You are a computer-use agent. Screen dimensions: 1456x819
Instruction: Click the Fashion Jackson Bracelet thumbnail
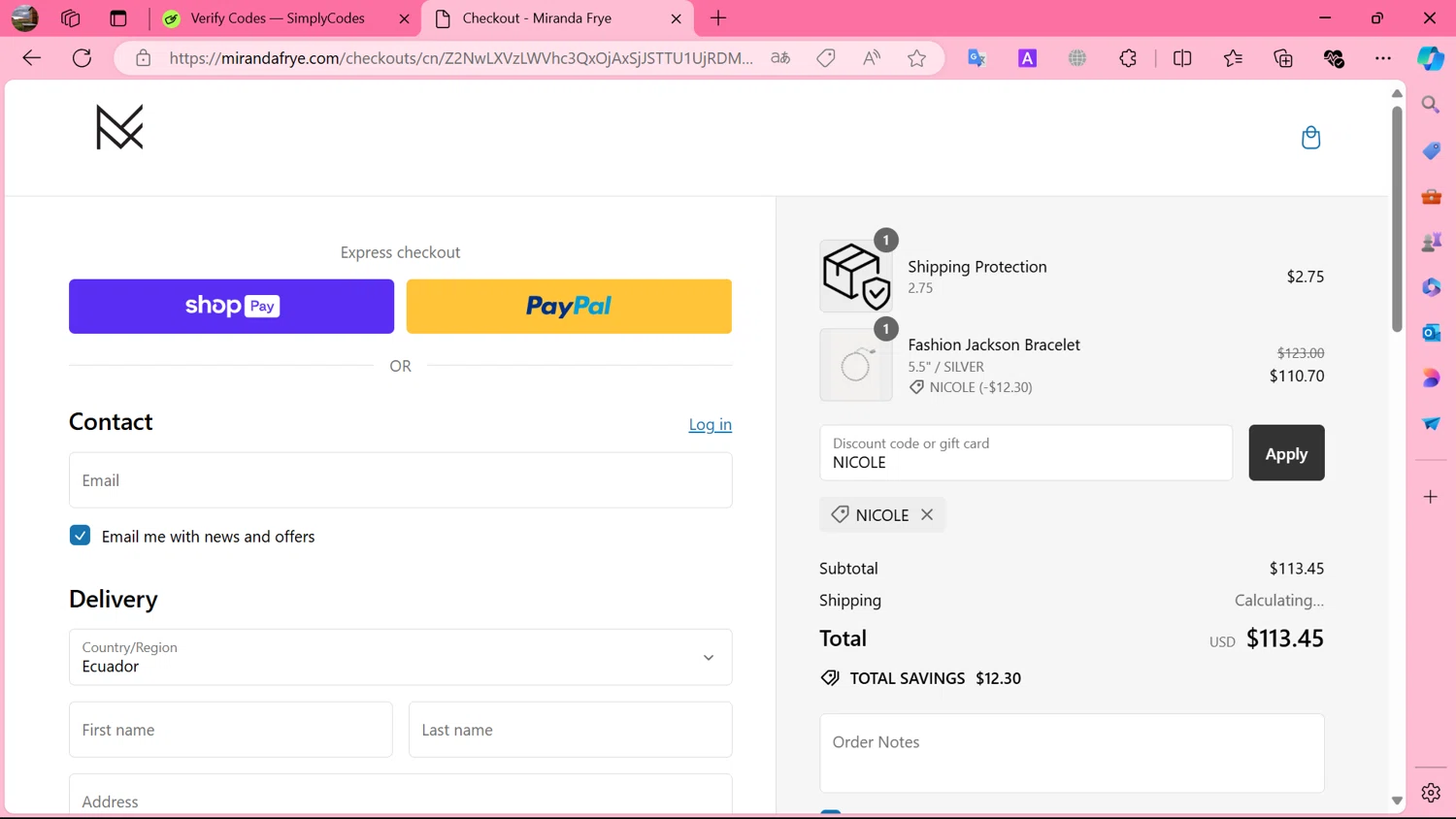tap(856, 365)
